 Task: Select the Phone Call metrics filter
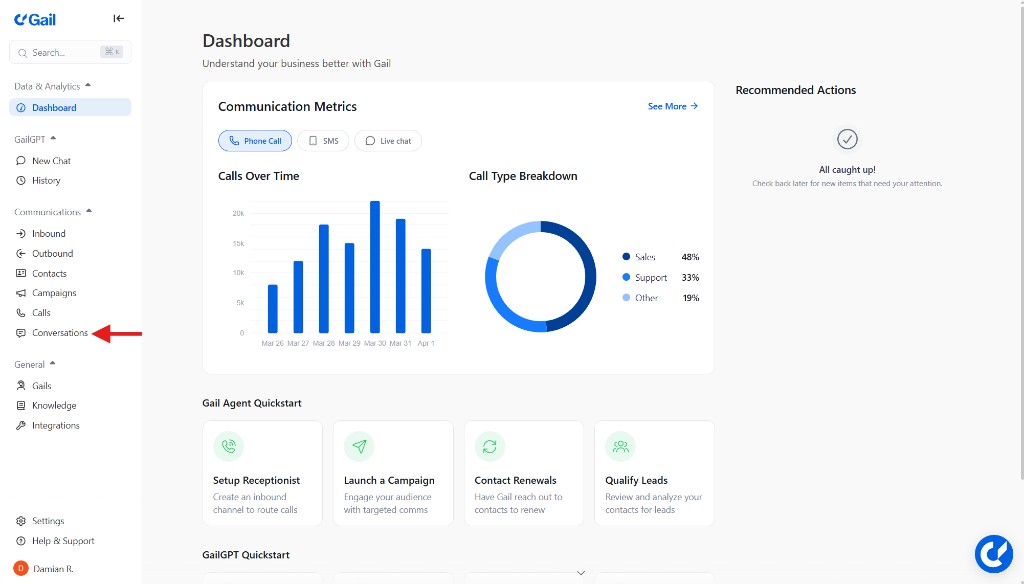point(255,141)
